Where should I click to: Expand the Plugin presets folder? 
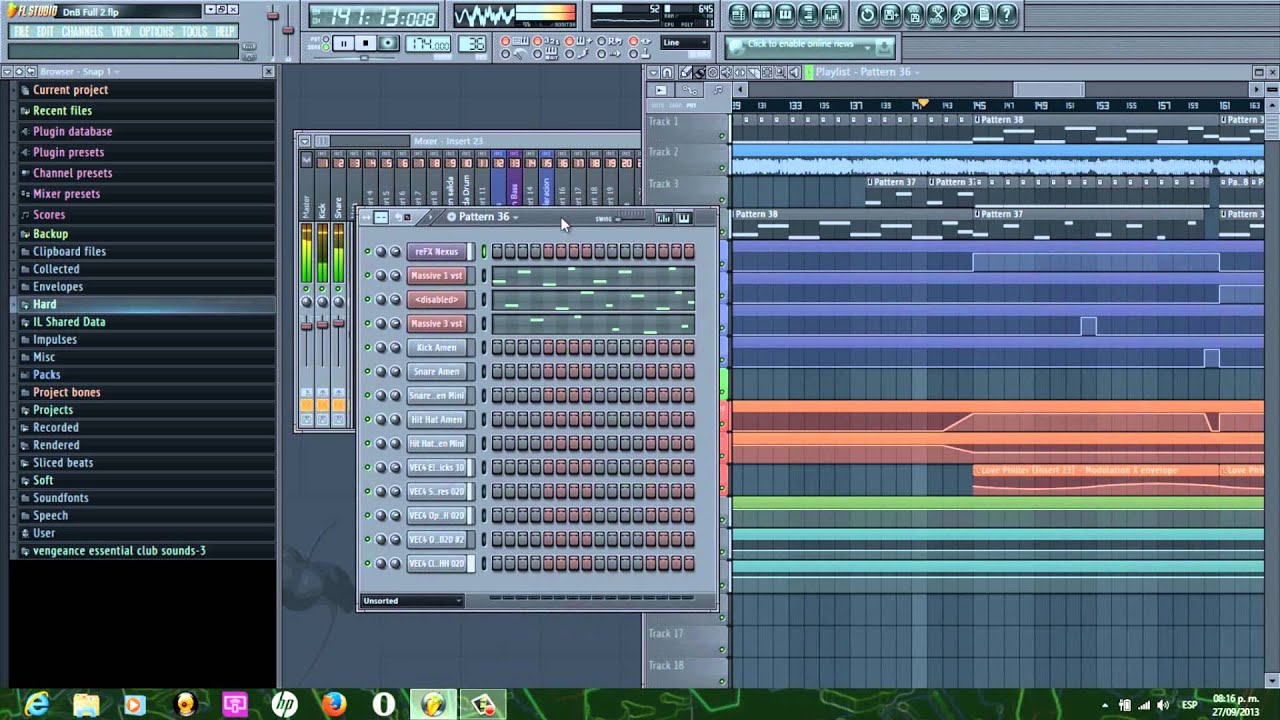pos(68,152)
